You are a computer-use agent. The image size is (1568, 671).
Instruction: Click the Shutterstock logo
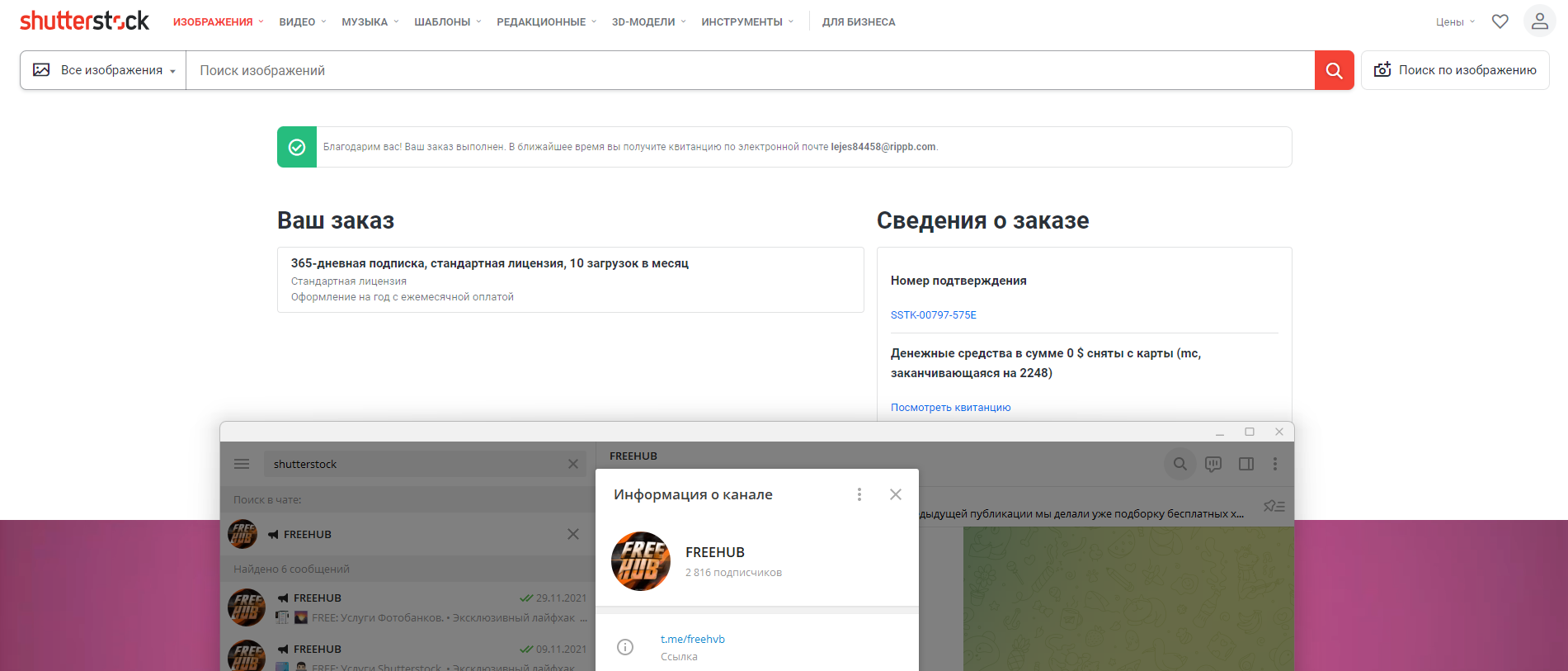click(84, 21)
